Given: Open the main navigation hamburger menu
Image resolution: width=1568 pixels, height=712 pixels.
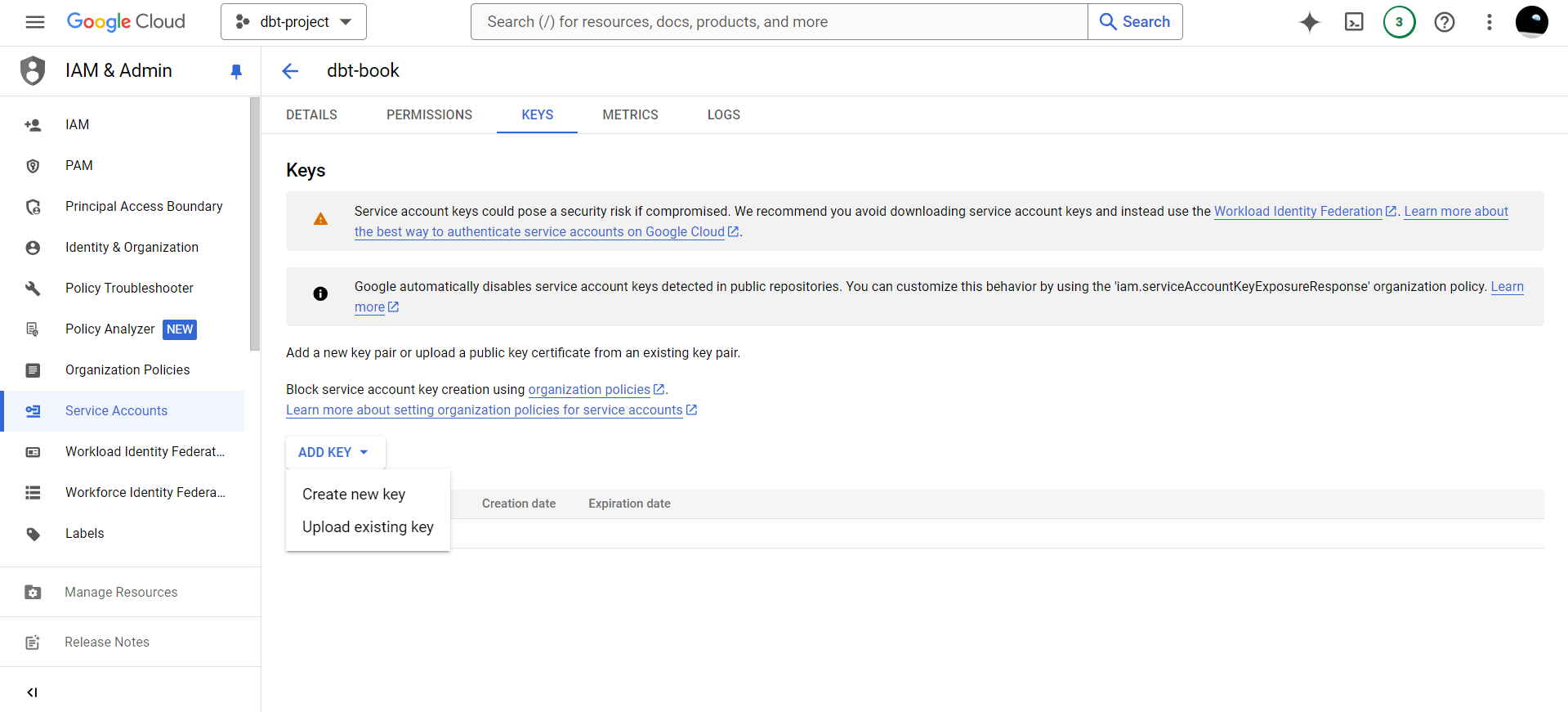Looking at the screenshot, I should click(x=34, y=22).
